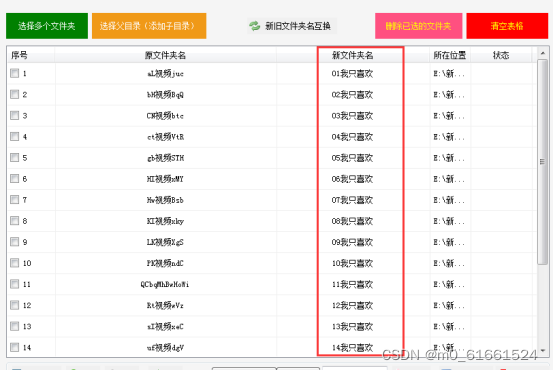
Task: Click the 新文件夹名 column header
Action: [x=353, y=55]
